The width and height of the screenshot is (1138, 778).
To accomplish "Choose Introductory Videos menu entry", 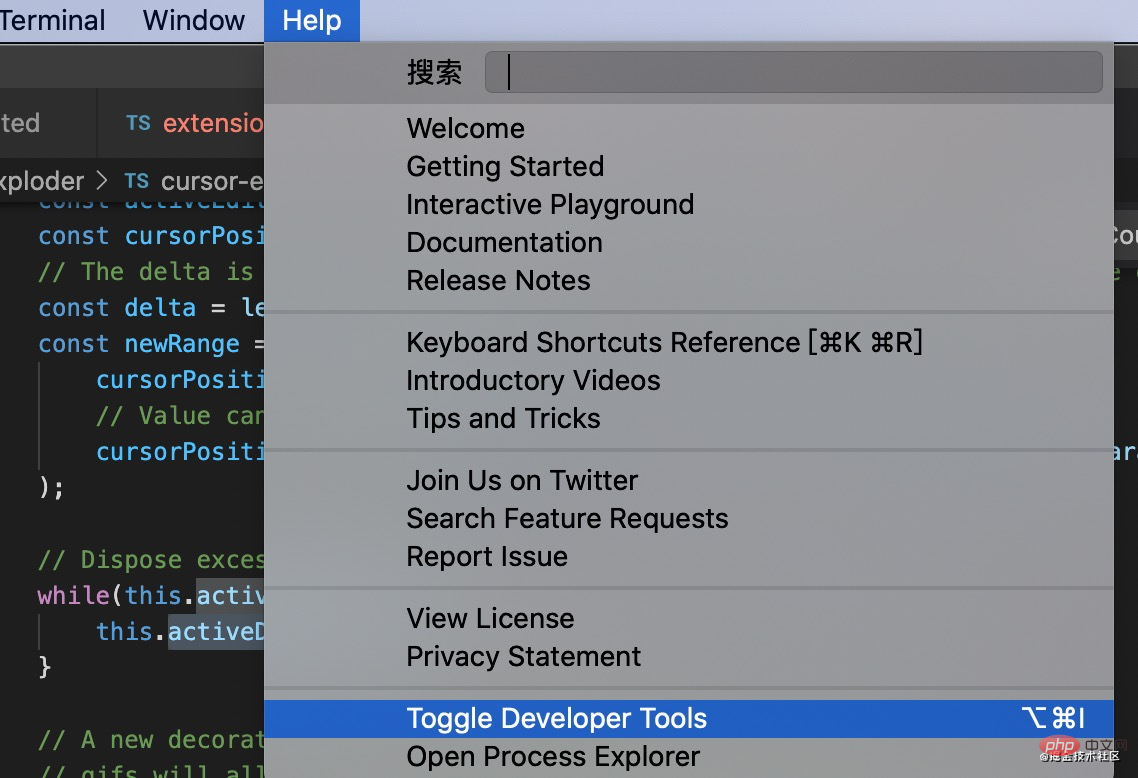I will coord(533,380).
